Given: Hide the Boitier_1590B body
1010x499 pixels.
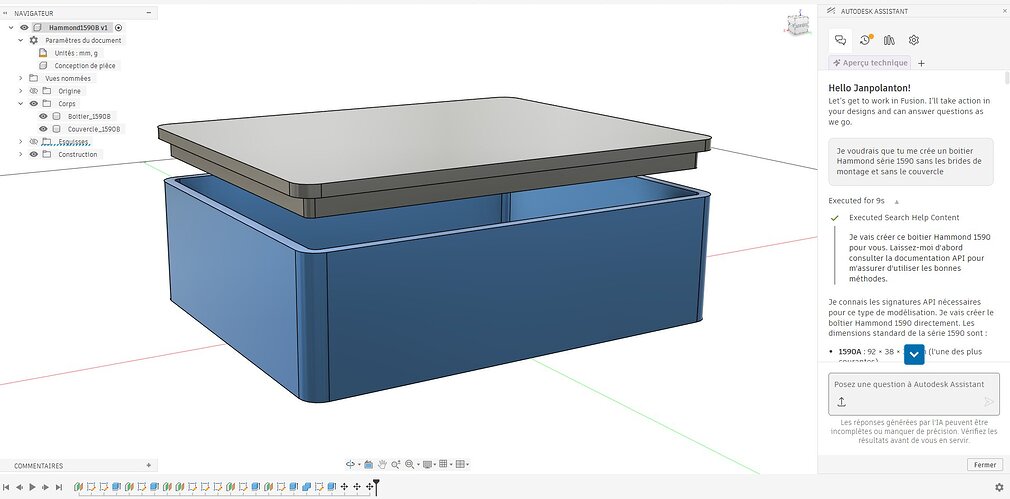Looking at the screenshot, I should (x=43, y=117).
